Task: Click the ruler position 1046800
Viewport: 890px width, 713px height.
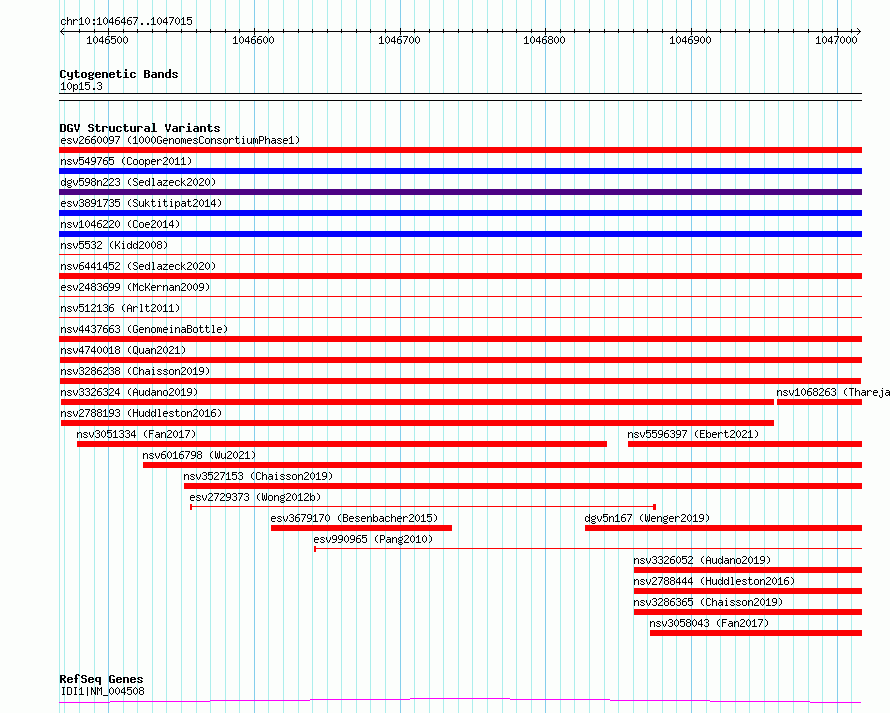Action: (x=544, y=40)
